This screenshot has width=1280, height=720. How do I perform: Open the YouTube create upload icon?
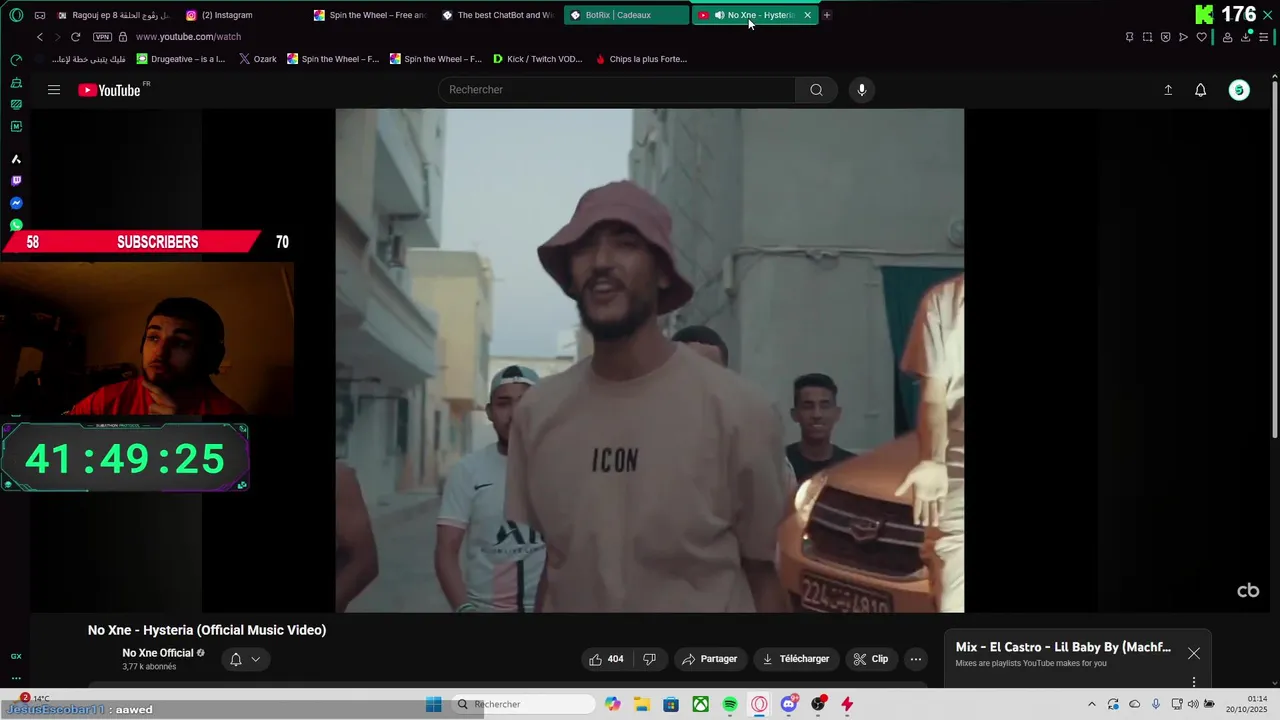point(1168,90)
